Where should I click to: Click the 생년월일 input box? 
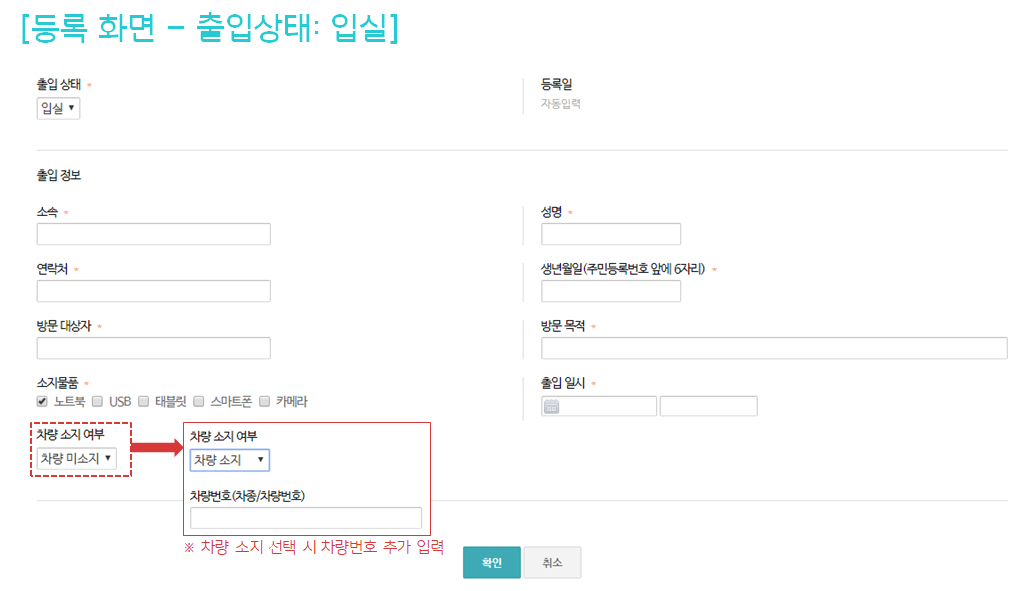(x=610, y=291)
